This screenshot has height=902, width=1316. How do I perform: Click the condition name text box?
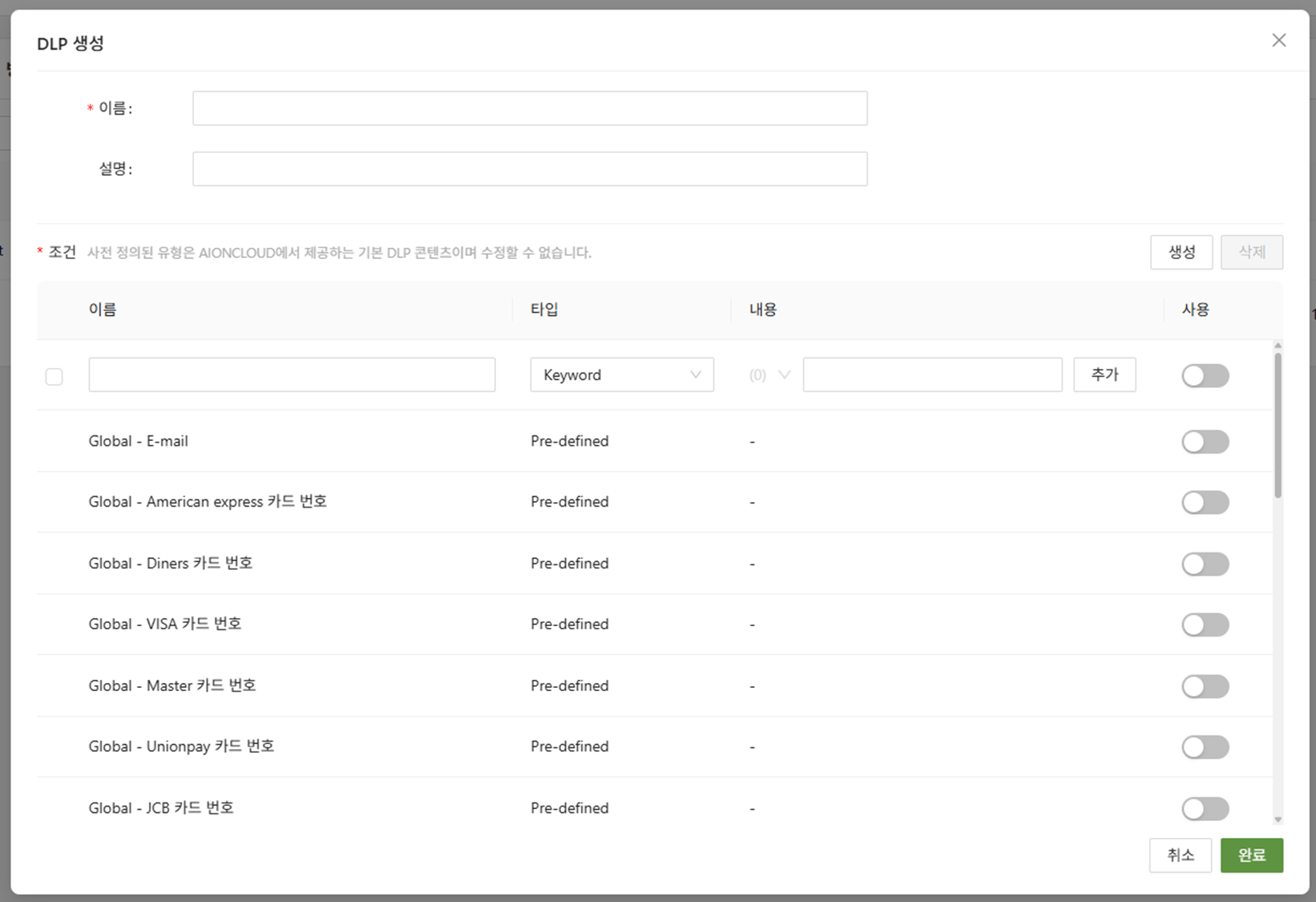(292, 375)
